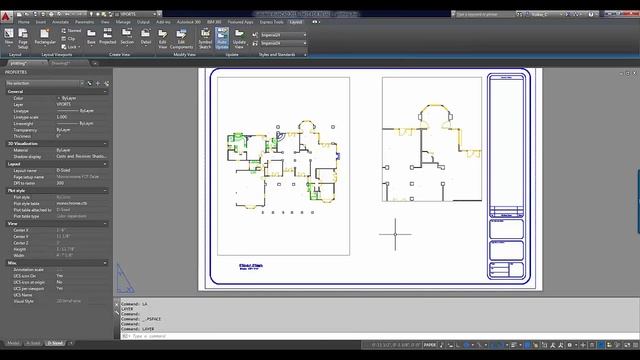Collapse the Layout properties section
The image size is (640, 360).
pyautogui.click(x=105, y=164)
